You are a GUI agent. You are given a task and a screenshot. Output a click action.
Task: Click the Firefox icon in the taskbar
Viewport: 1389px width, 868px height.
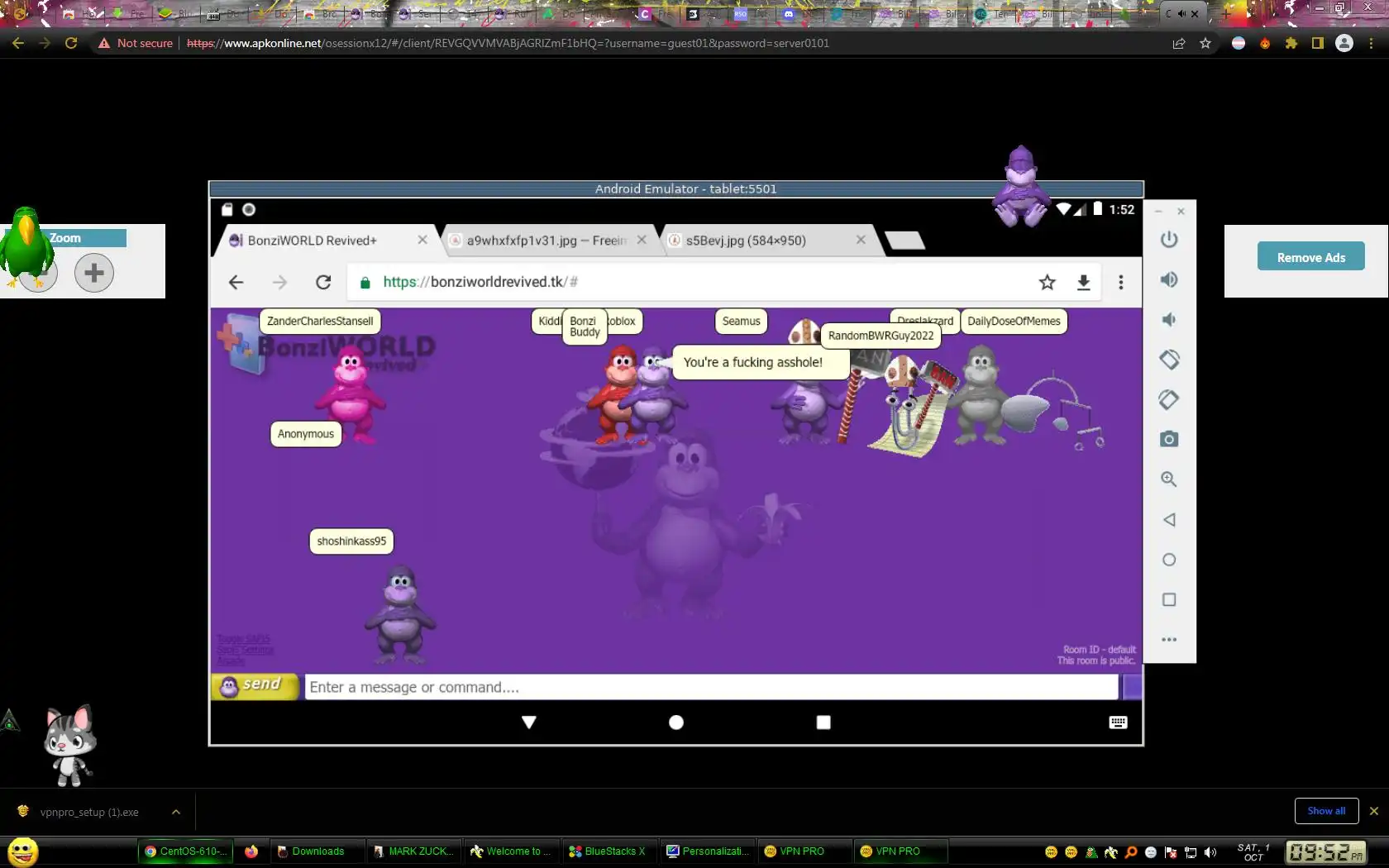(251, 851)
